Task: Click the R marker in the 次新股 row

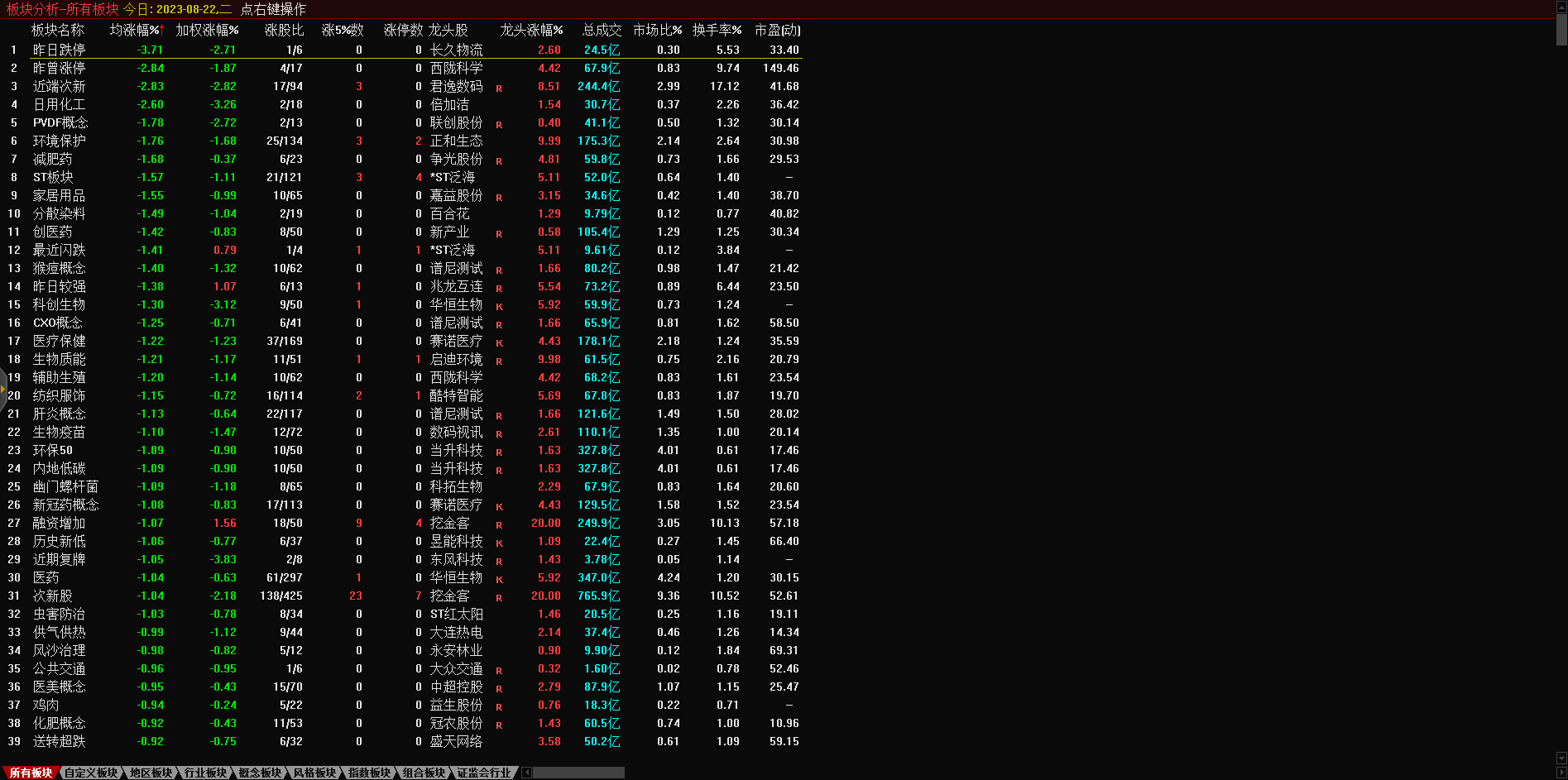Action: (499, 597)
